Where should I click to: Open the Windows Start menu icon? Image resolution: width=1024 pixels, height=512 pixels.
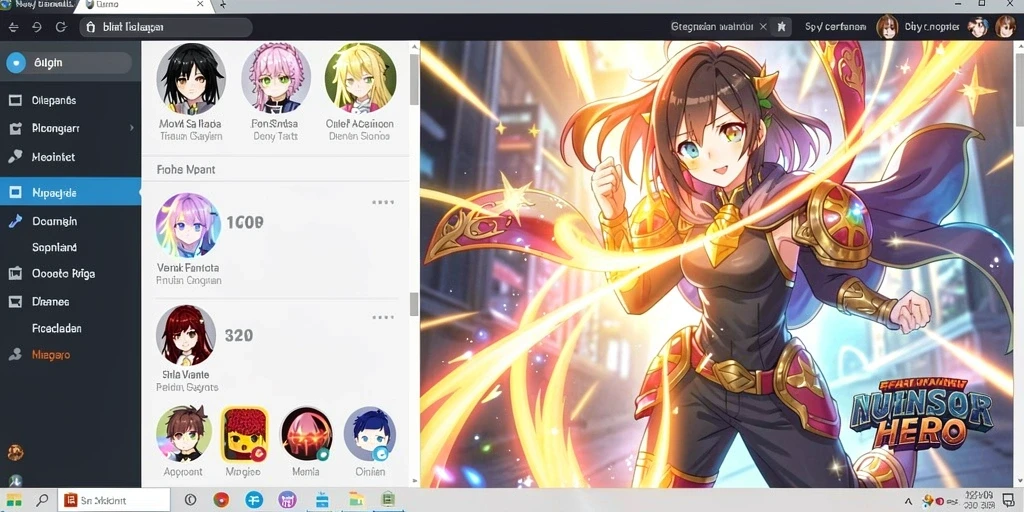(14, 500)
